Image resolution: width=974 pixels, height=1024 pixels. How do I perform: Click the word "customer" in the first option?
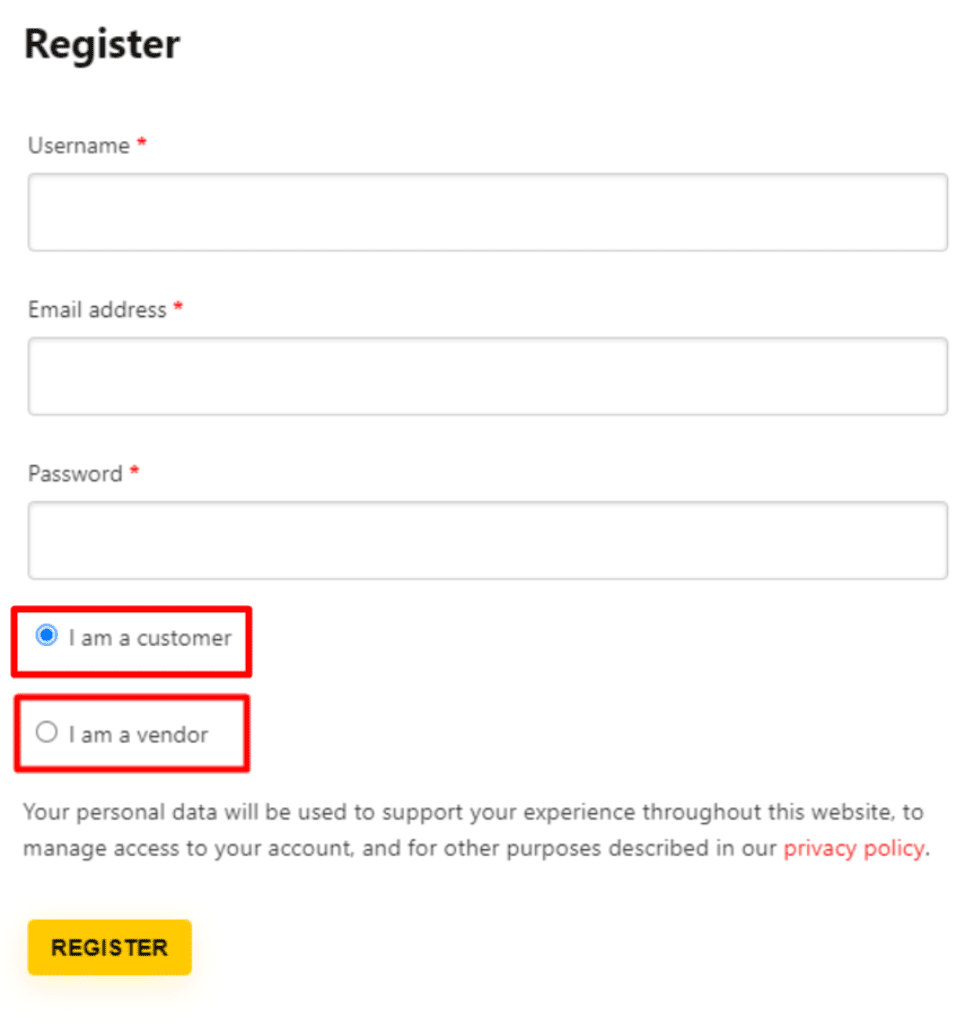tap(184, 638)
